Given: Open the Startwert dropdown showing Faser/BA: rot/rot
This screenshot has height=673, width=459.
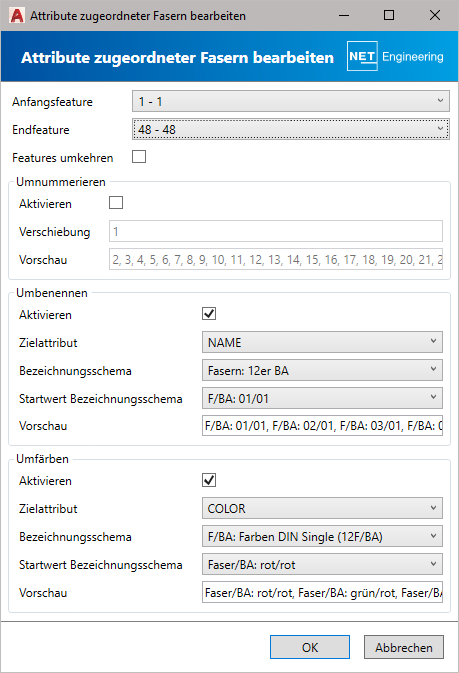Looking at the screenshot, I should pyautogui.click(x=322, y=564).
